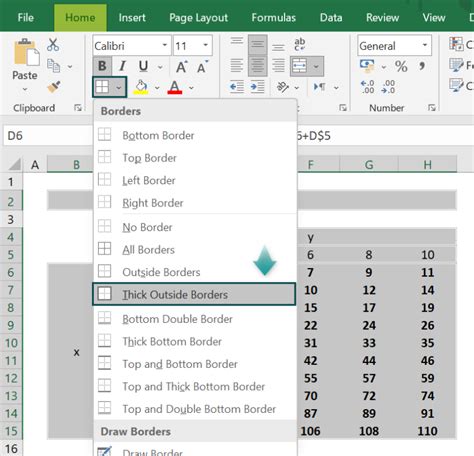Open Number format dialog launcher
474x456 pixels.
432,107
